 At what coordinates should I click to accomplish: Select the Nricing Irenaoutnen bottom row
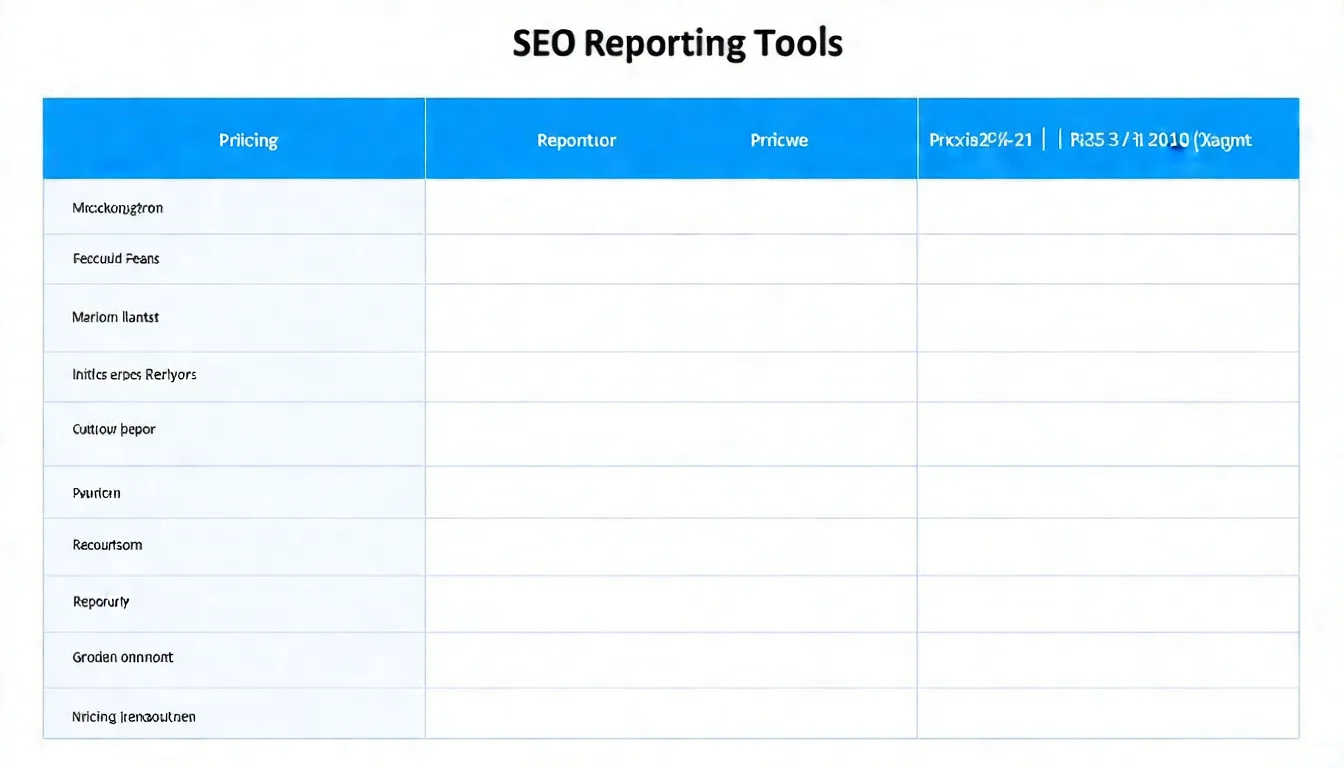click(133, 716)
